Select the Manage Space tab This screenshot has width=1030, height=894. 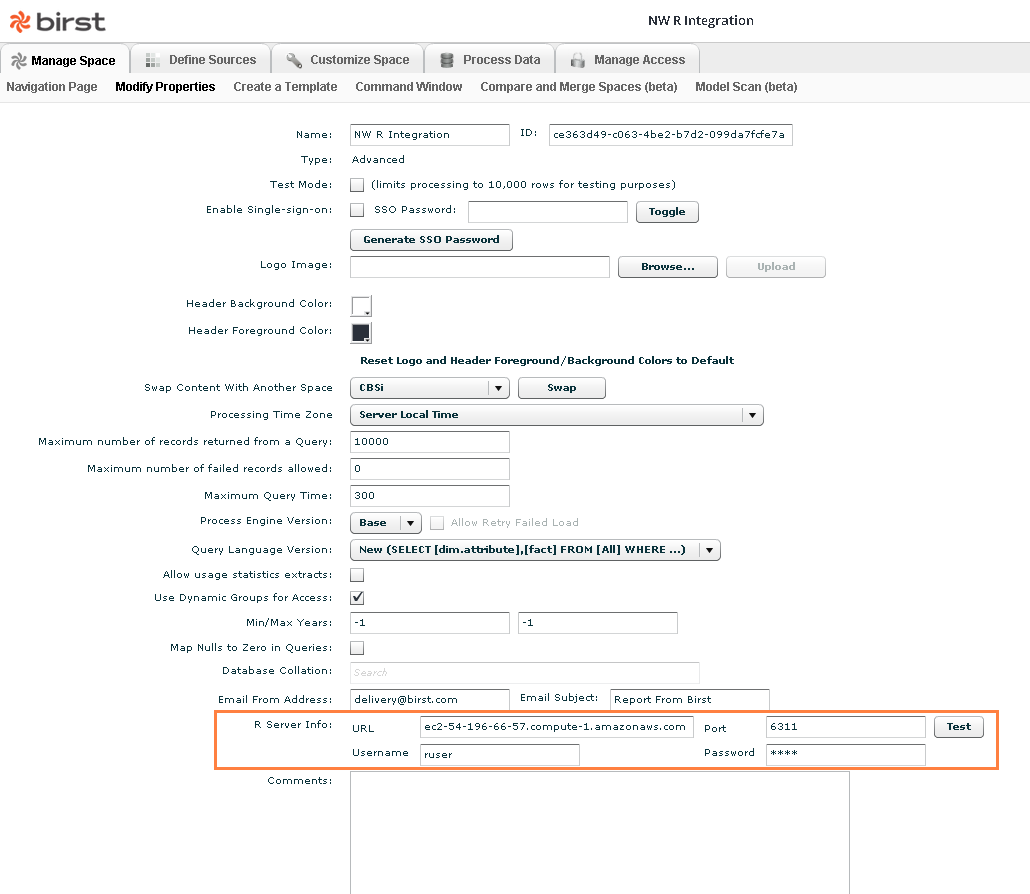pyautogui.click(x=64, y=60)
